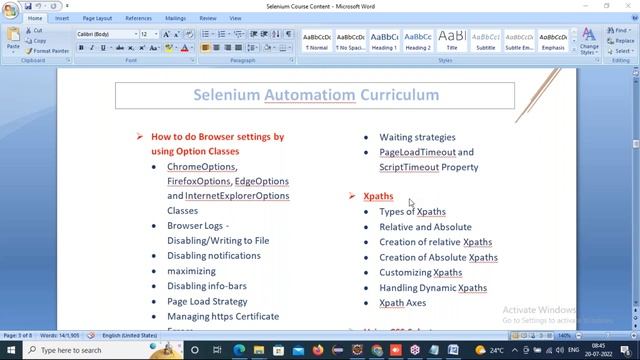Apply yellow text highlight color
The image size is (640, 360).
pos(168,48)
